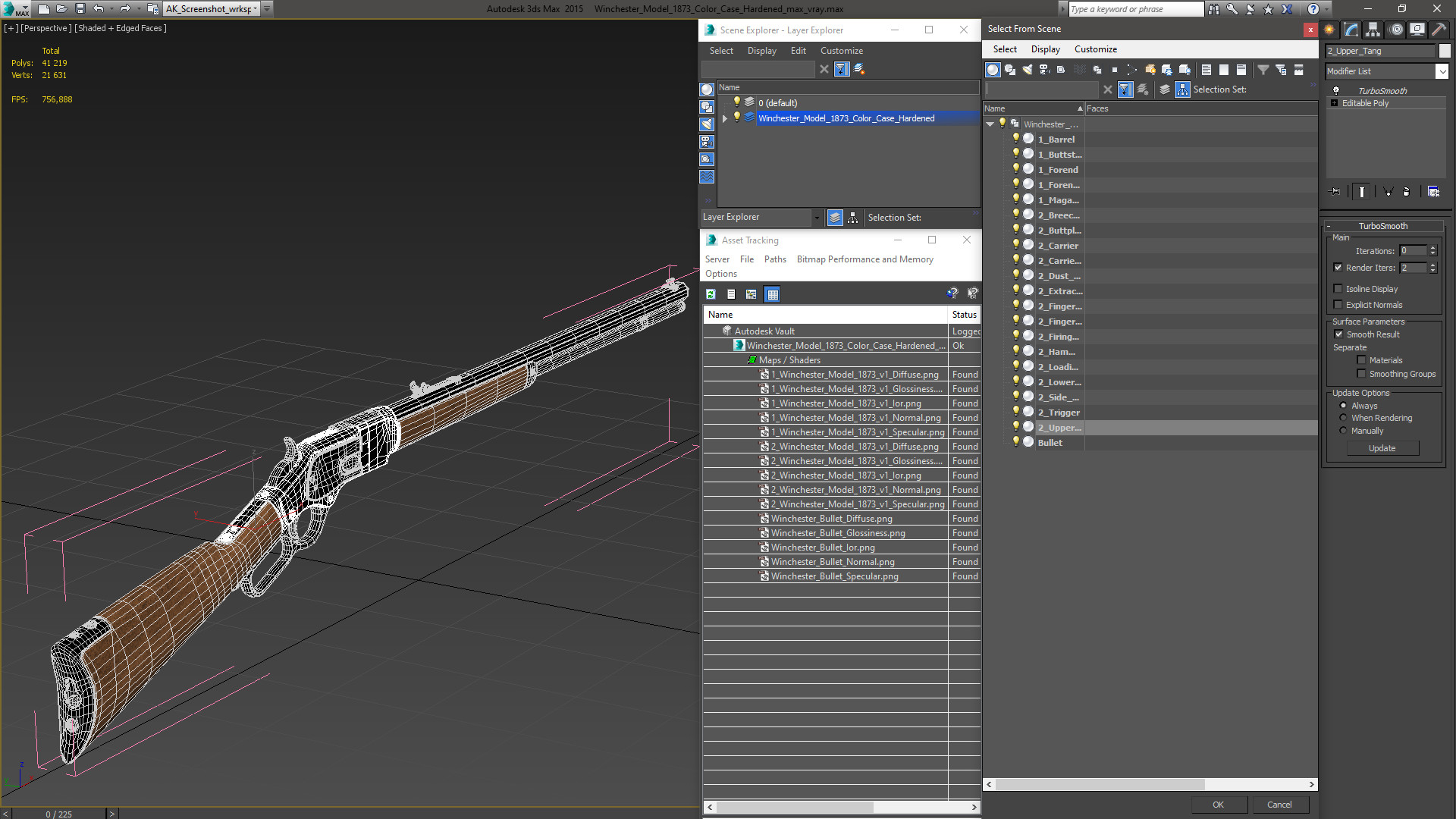The height and width of the screenshot is (819, 1456).
Task: Open Select menu in Layer Explorer
Action: pos(721,51)
